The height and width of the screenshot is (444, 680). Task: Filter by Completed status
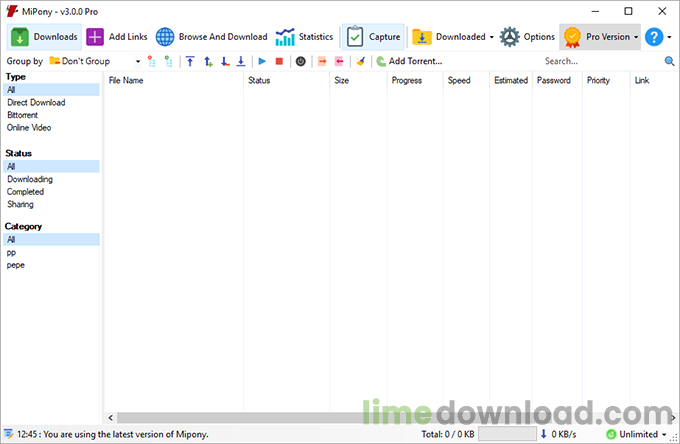point(25,192)
